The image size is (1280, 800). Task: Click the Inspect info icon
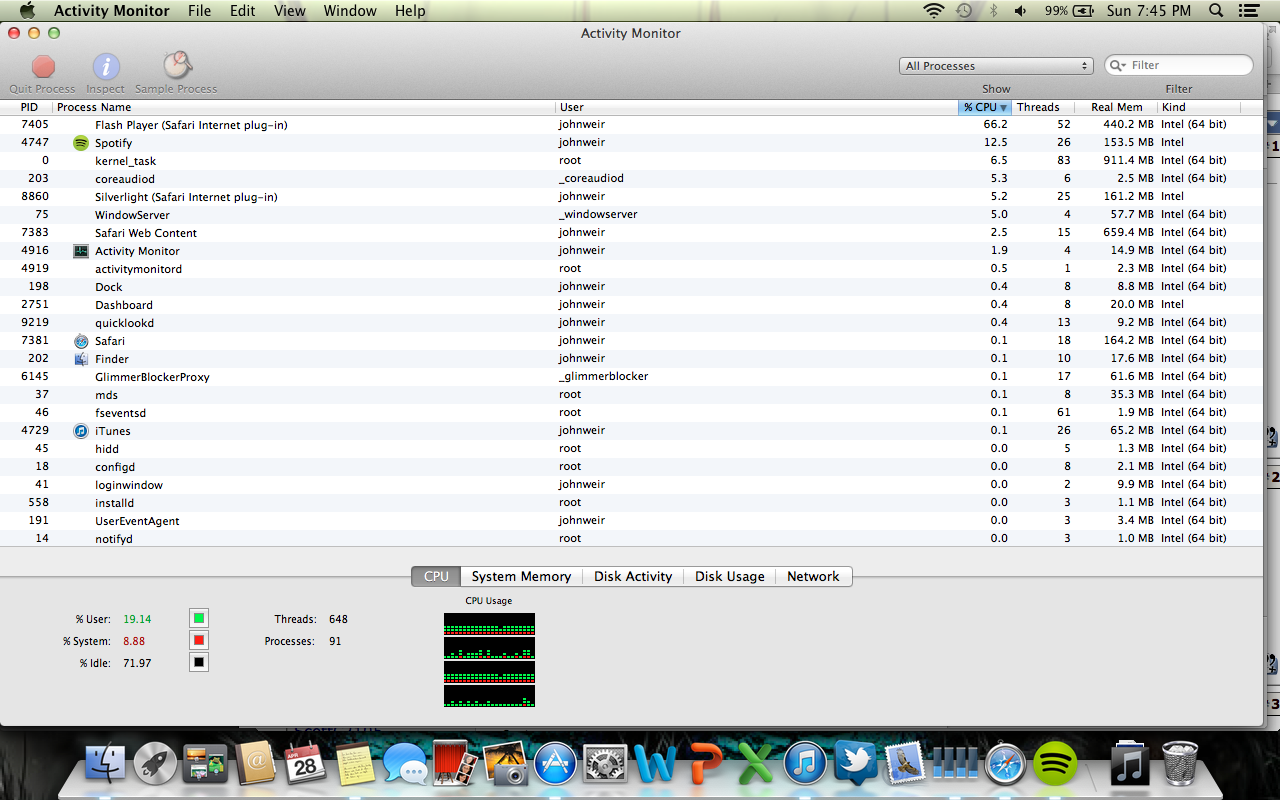[106, 67]
